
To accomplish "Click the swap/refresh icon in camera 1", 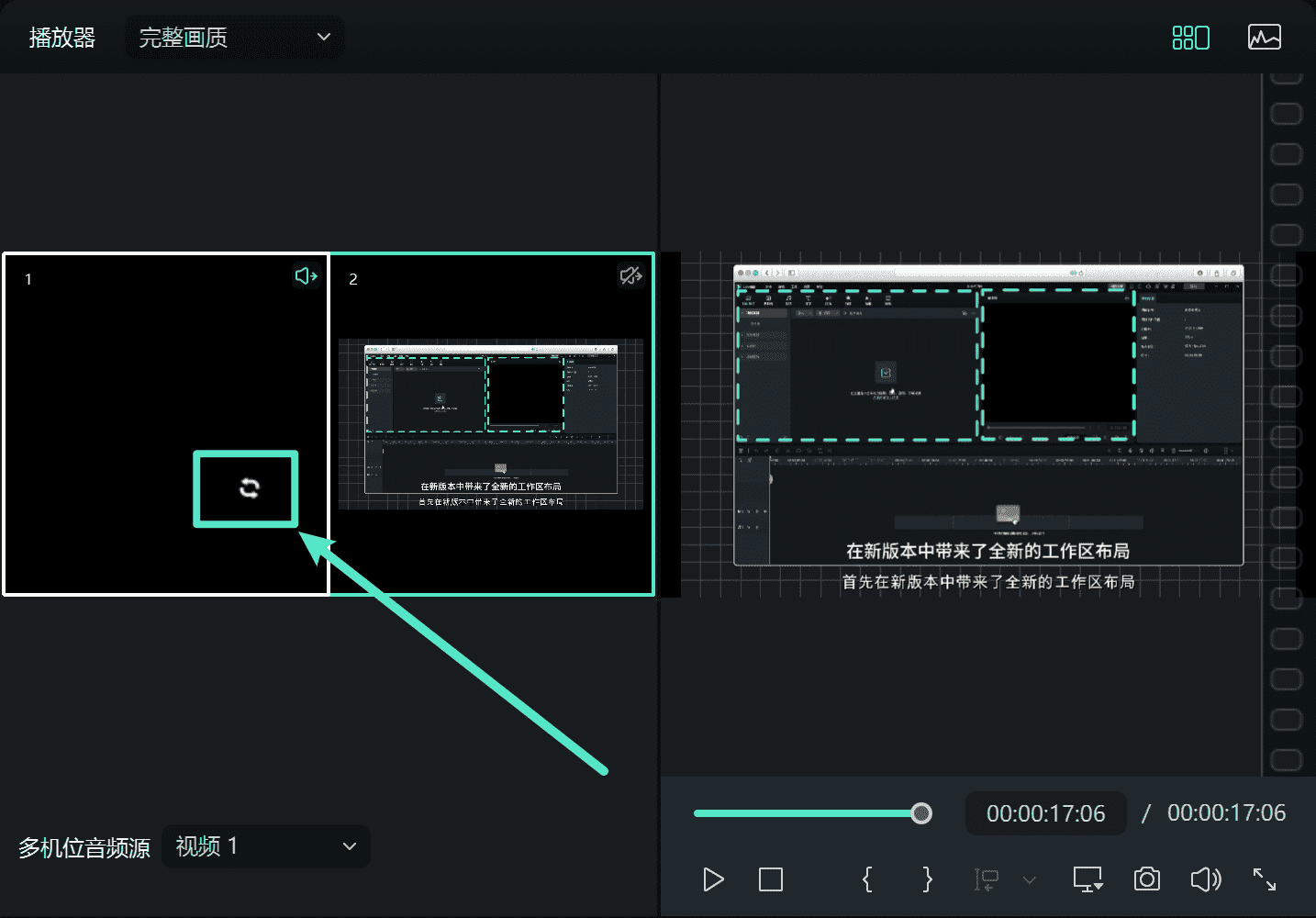I will [249, 488].
